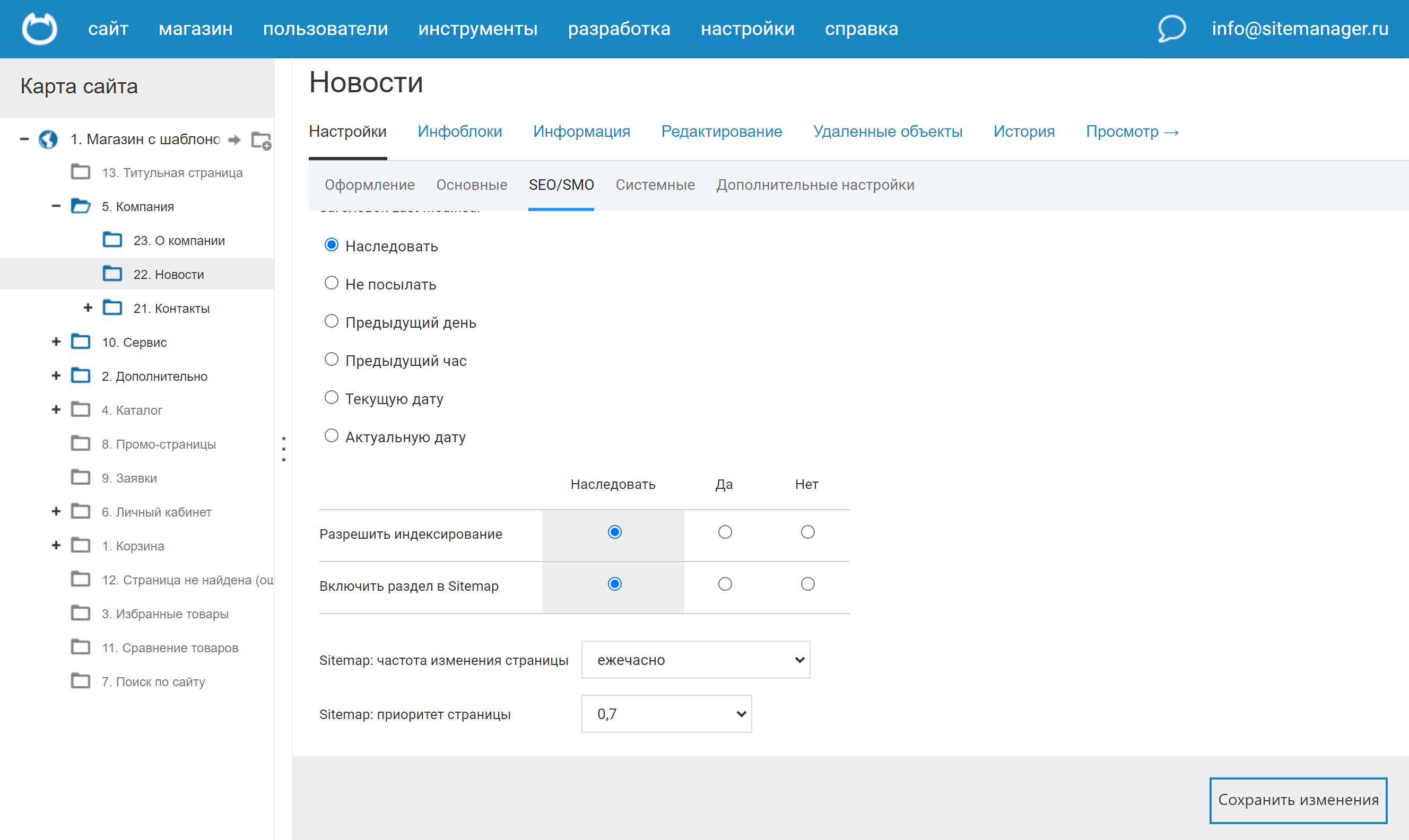Open the инструменты menu

point(478,28)
